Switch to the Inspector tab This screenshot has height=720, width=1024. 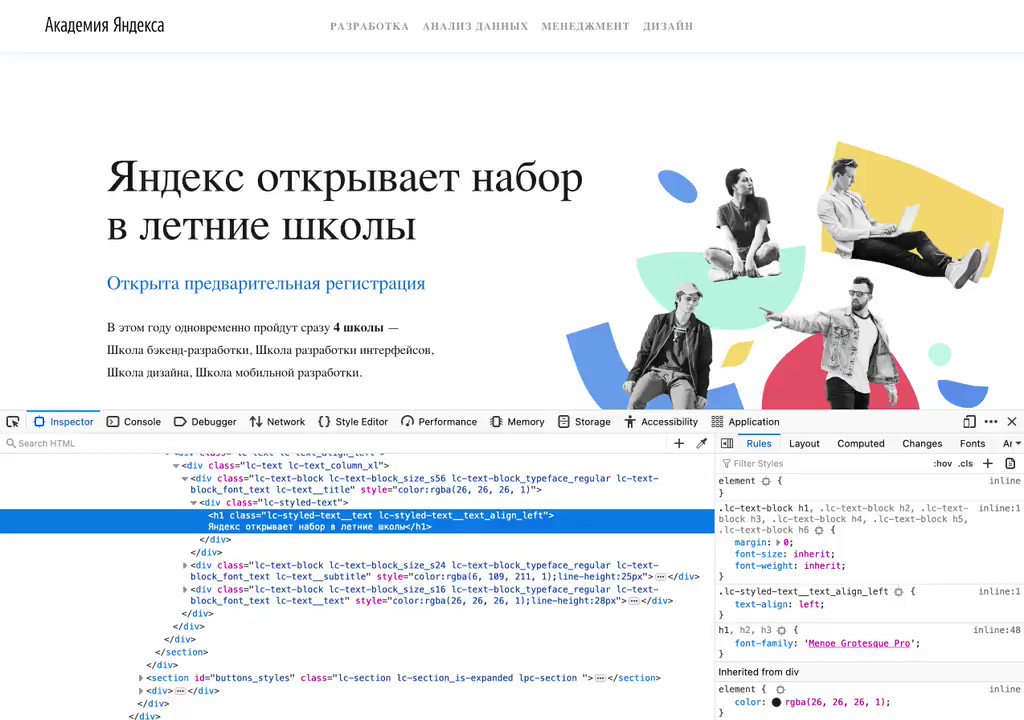pos(64,421)
